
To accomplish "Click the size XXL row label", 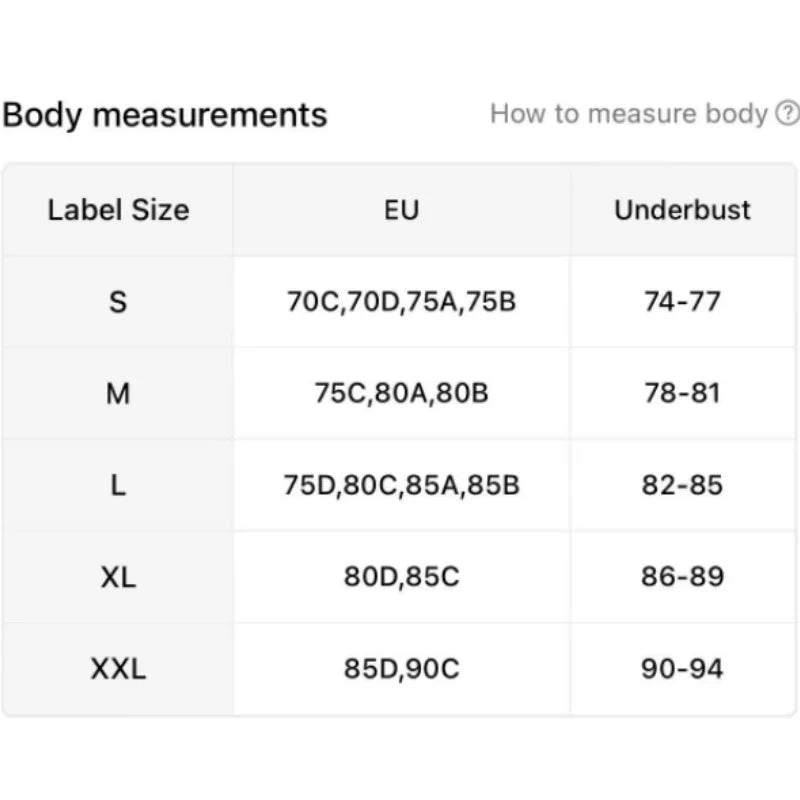I will tap(117, 670).
